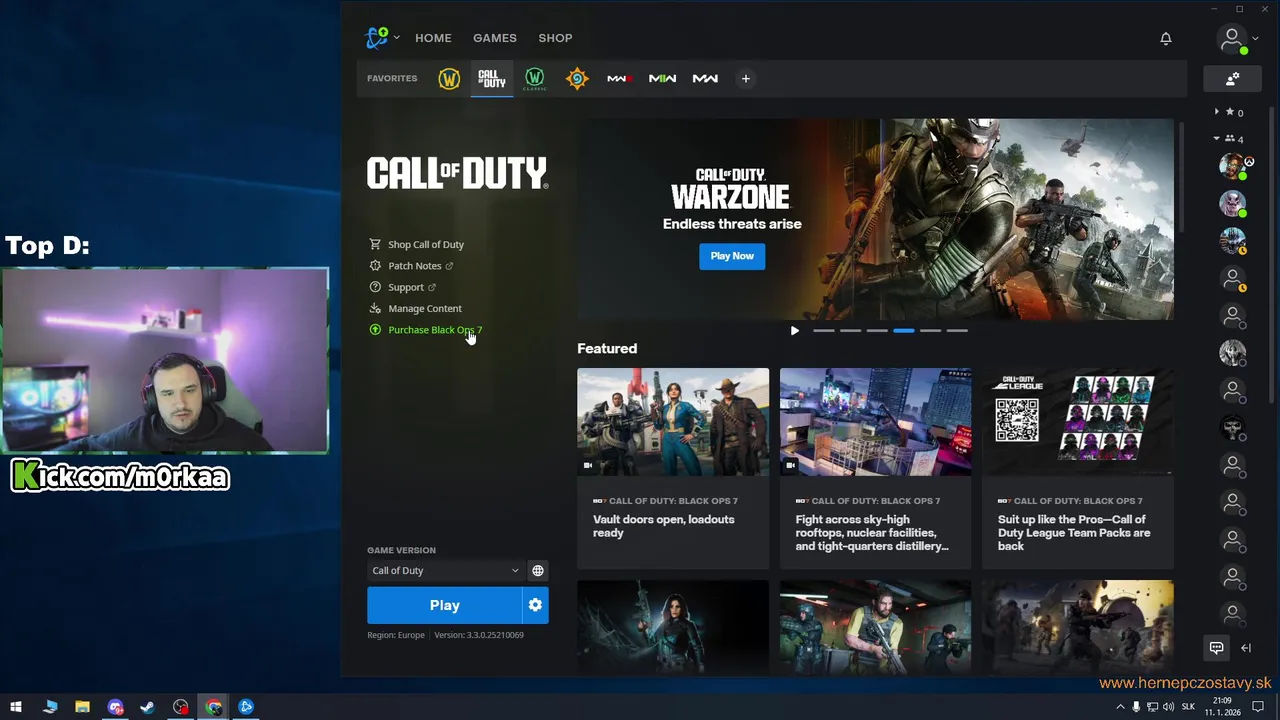Click the blue Play button
The height and width of the screenshot is (720, 1280).
click(444, 605)
